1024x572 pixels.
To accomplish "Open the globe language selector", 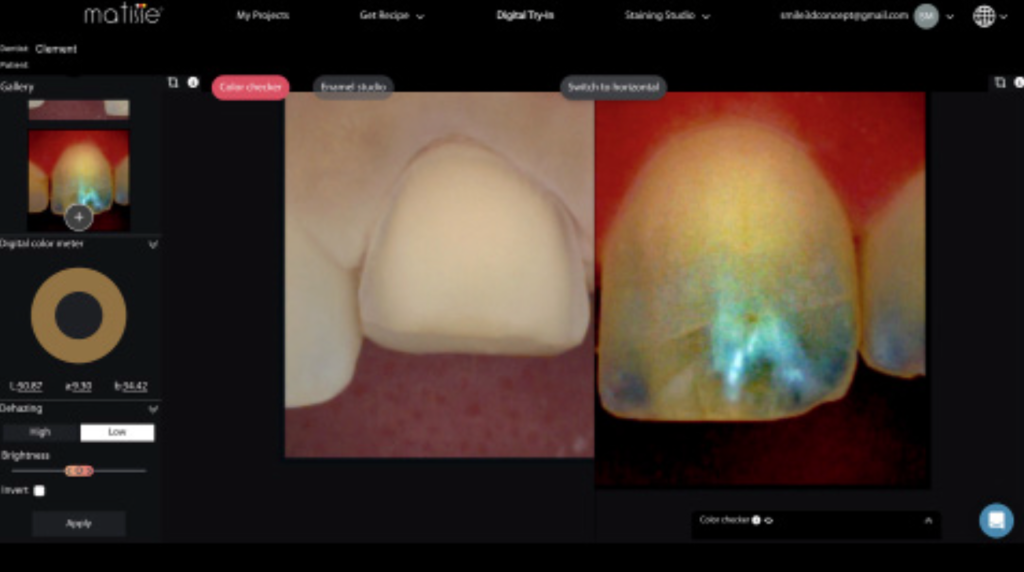I will 984,16.
